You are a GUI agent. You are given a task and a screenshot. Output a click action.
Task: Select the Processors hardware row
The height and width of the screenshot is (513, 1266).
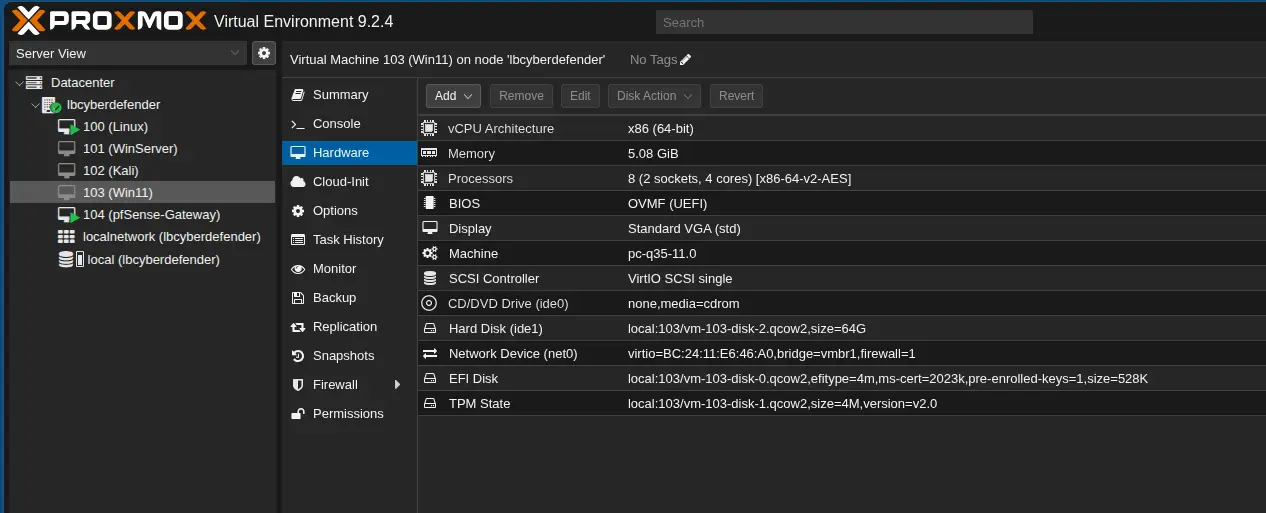click(x=842, y=178)
